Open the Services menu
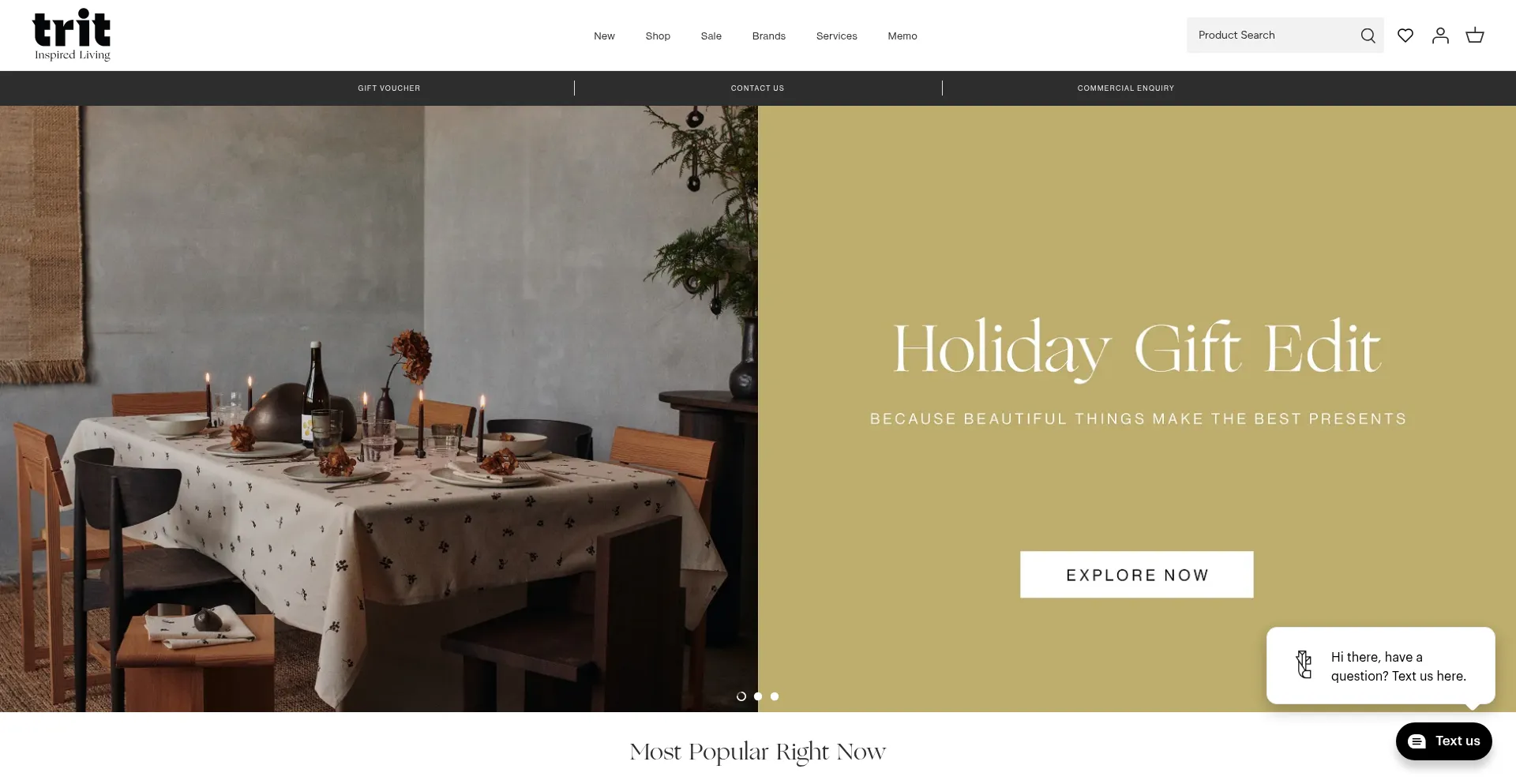Screen dimensions: 1516x784 pyautogui.click(x=837, y=36)
